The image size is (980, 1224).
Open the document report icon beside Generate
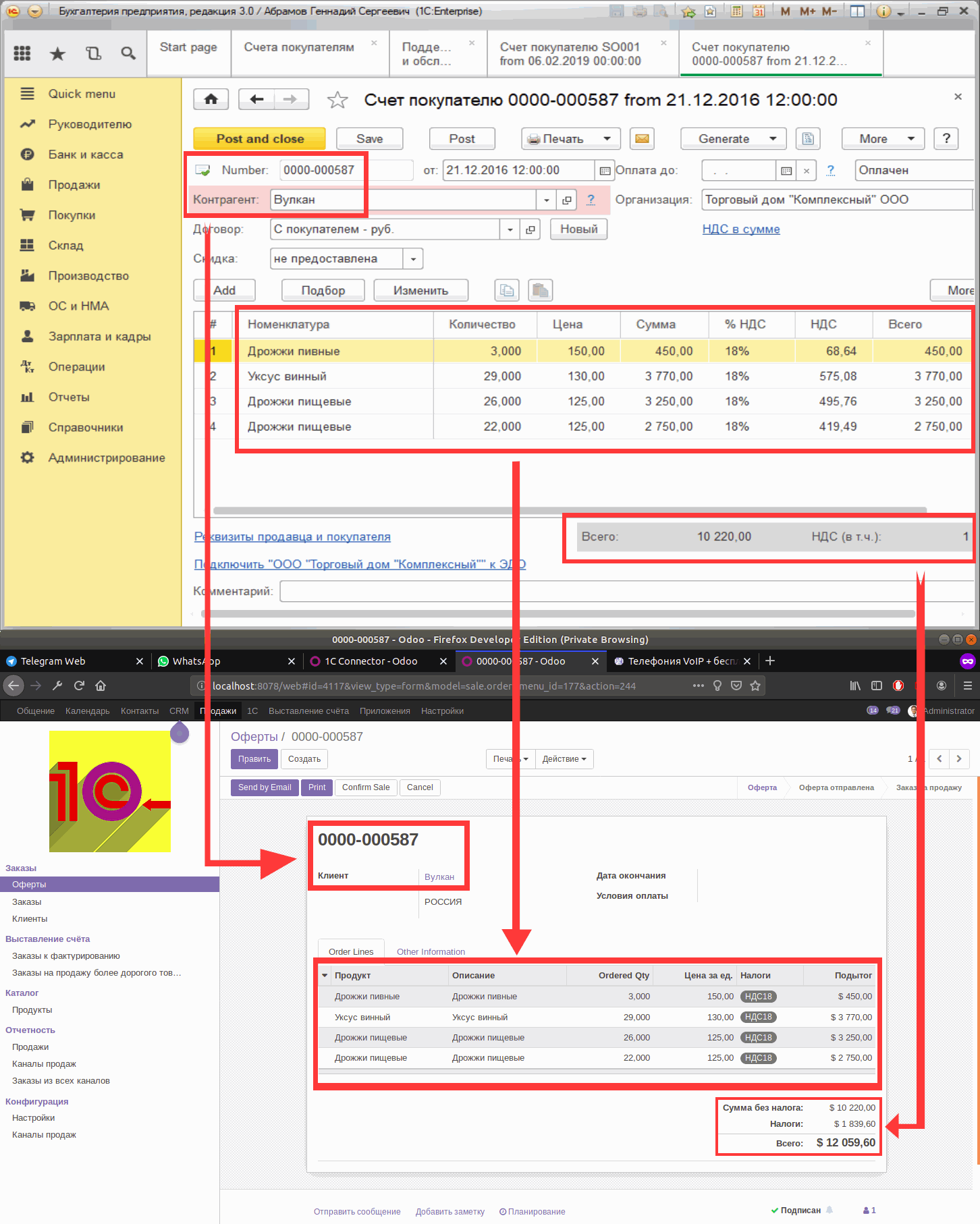click(808, 138)
